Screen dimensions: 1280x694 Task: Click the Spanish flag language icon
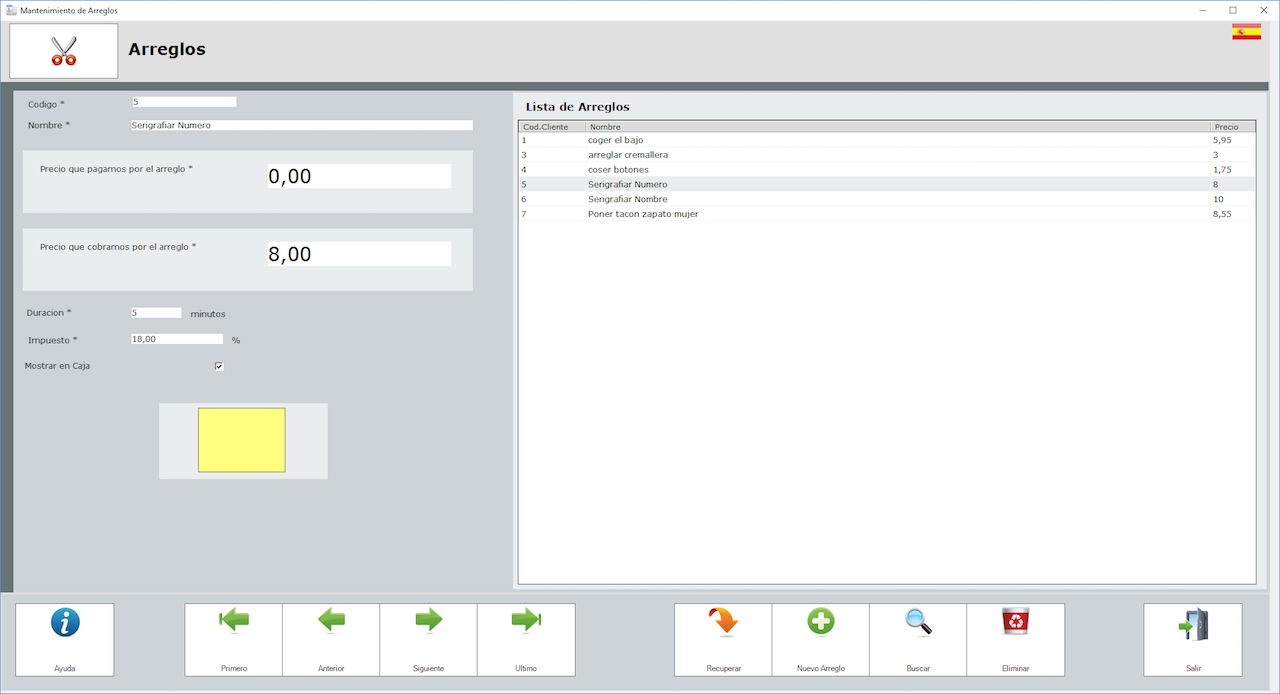[1246, 32]
